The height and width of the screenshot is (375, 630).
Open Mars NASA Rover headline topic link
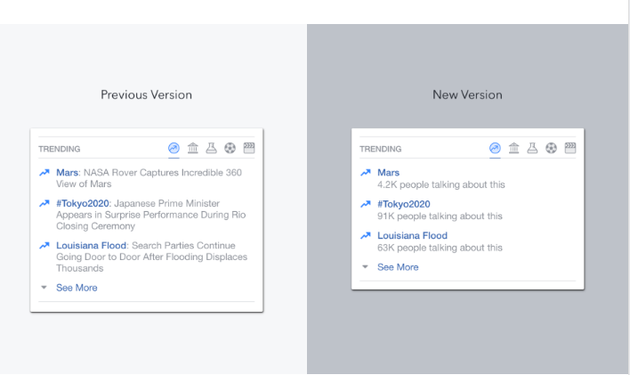(x=67, y=172)
